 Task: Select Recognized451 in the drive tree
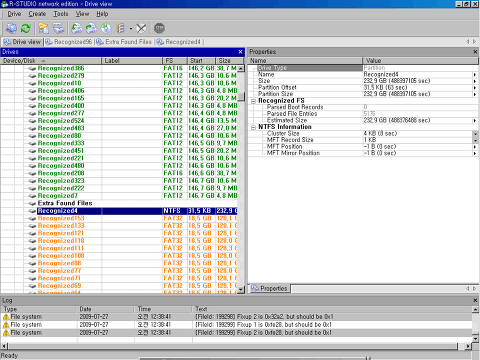pyautogui.click(x=61, y=151)
